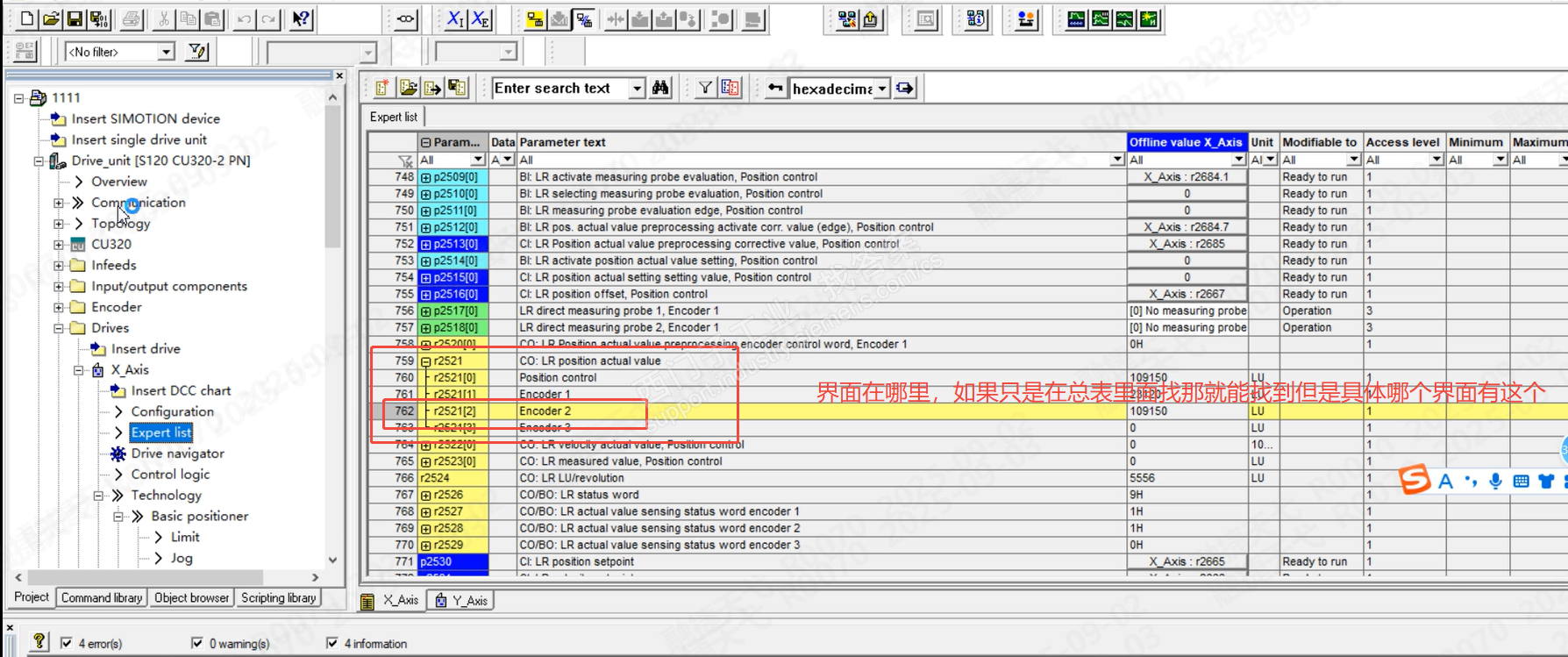Click the question mark help icon in output panel
1568x657 pixels.
coord(39,642)
